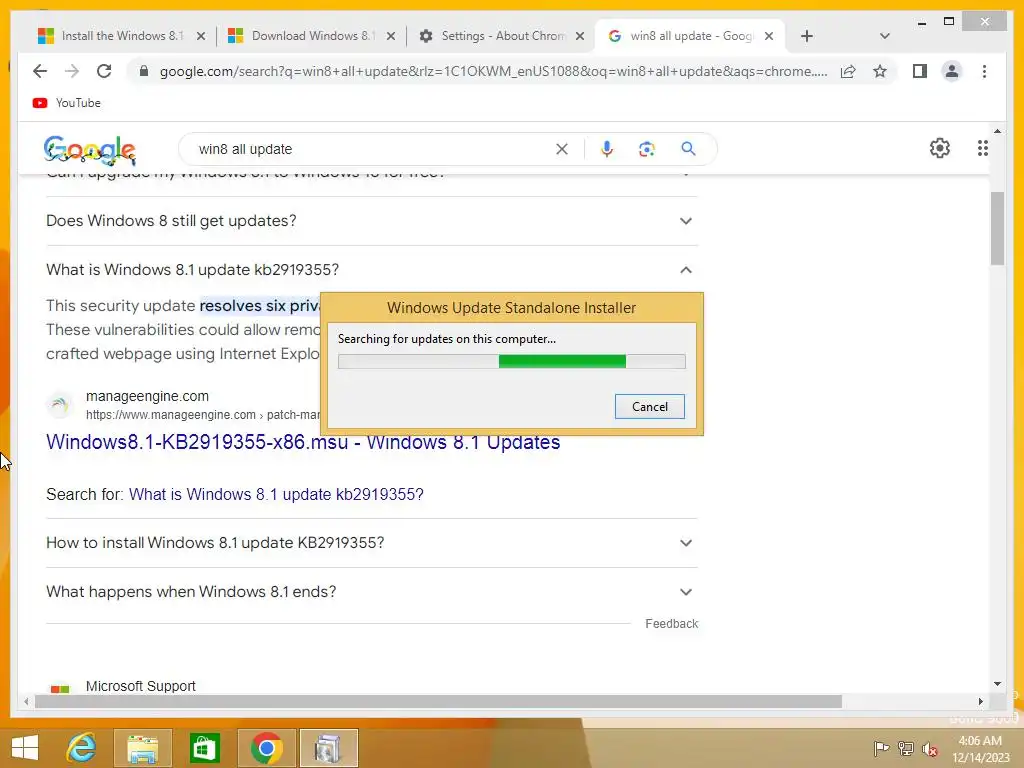Close the 'win8 all update' tab
This screenshot has height=768, width=1024.
click(x=769, y=36)
